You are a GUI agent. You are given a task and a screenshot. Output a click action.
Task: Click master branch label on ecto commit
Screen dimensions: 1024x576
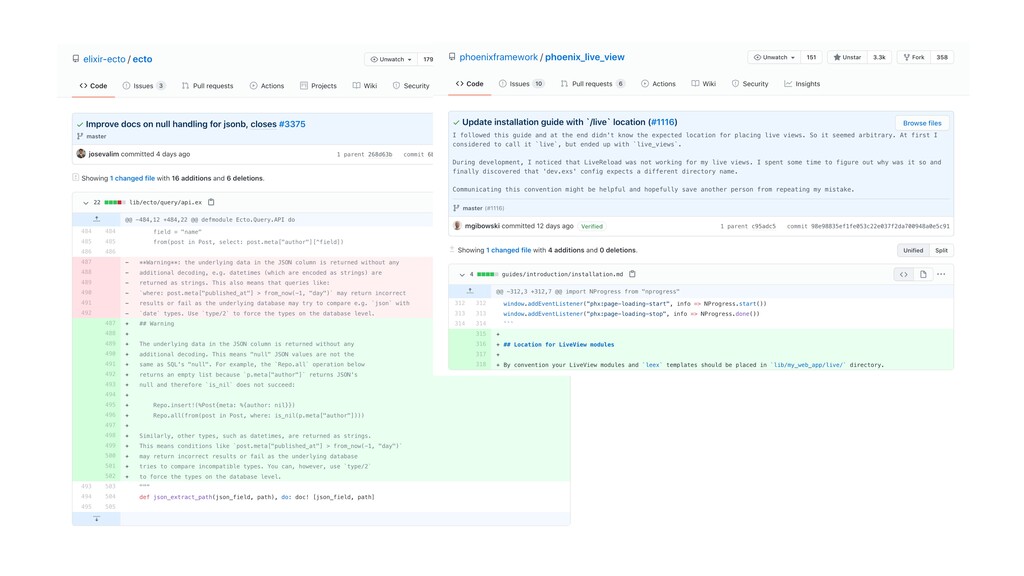pyautogui.click(x=96, y=136)
